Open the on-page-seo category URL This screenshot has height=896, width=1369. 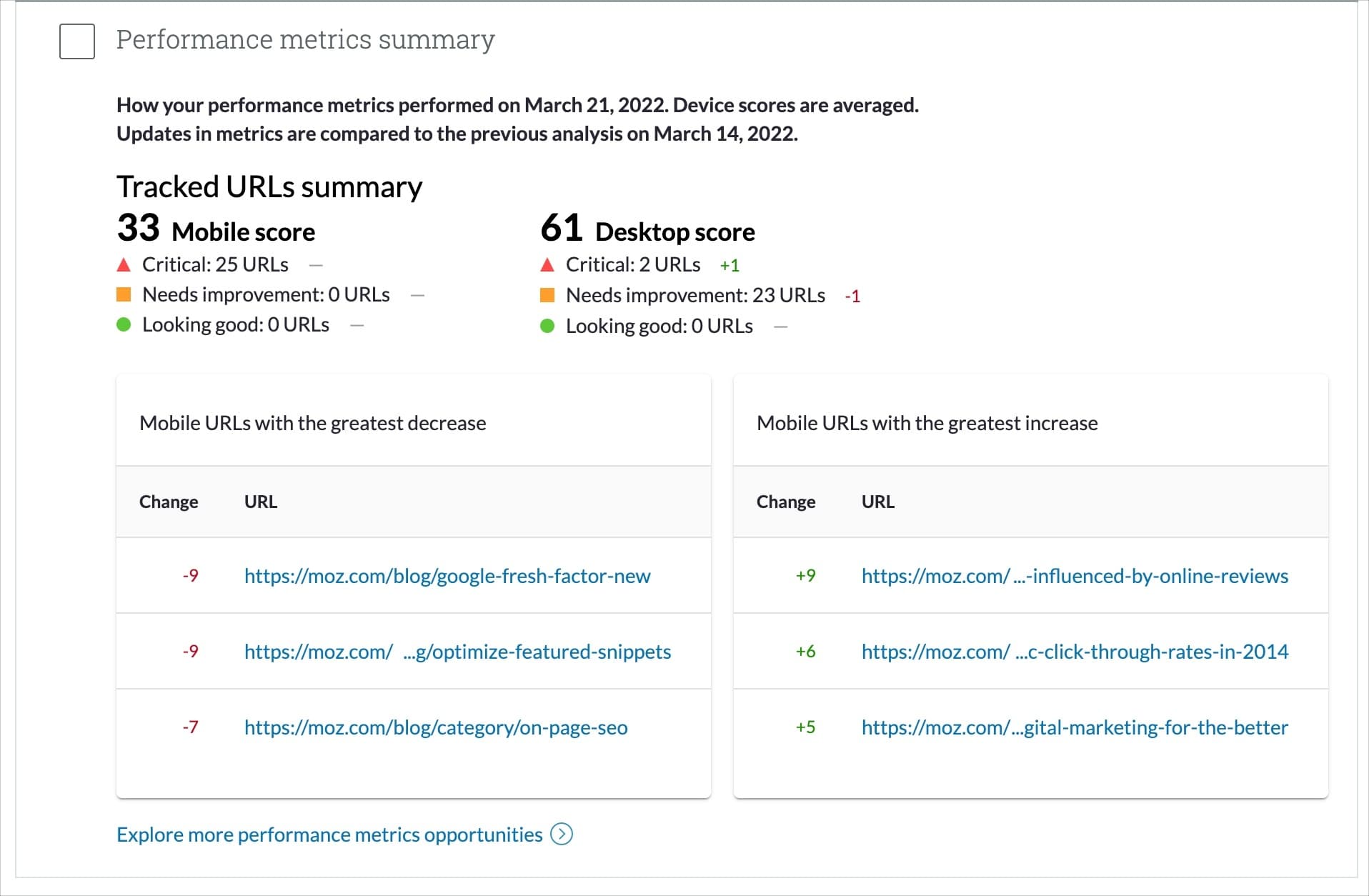[x=436, y=727]
